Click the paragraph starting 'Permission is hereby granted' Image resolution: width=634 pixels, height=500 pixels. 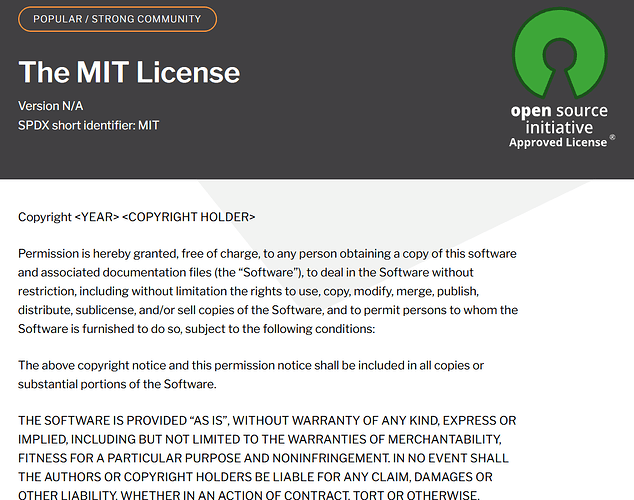(x=268, y=291)
